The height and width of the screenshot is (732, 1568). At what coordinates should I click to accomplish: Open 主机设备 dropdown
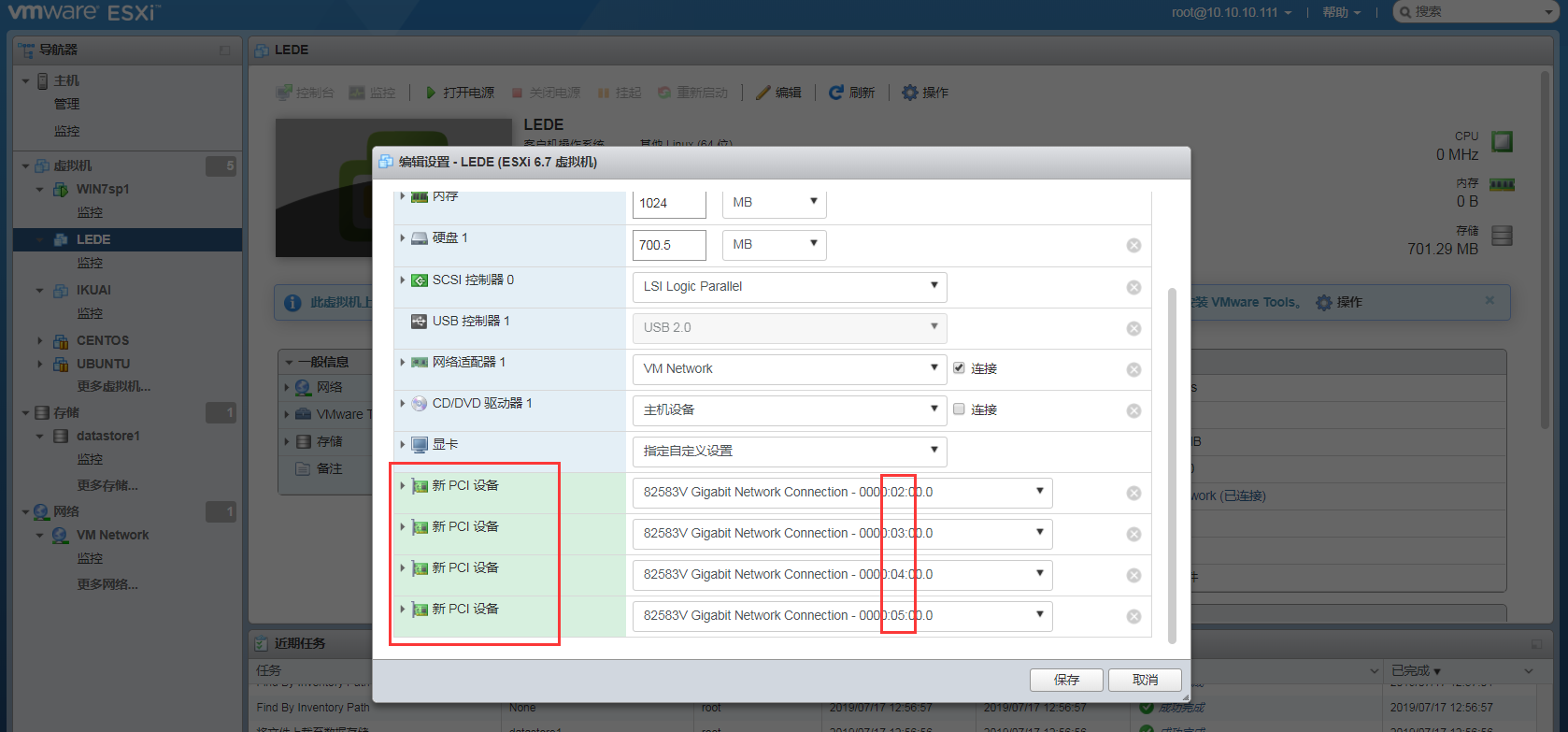790,410
